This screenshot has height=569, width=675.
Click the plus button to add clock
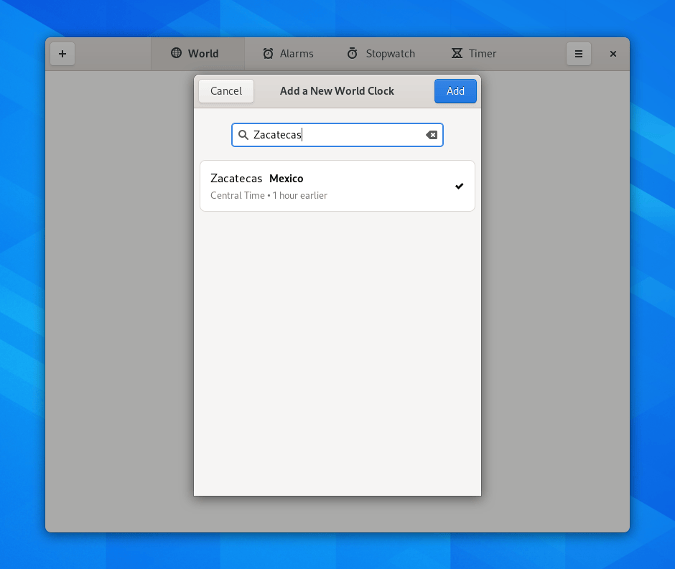tap(62, 54)
